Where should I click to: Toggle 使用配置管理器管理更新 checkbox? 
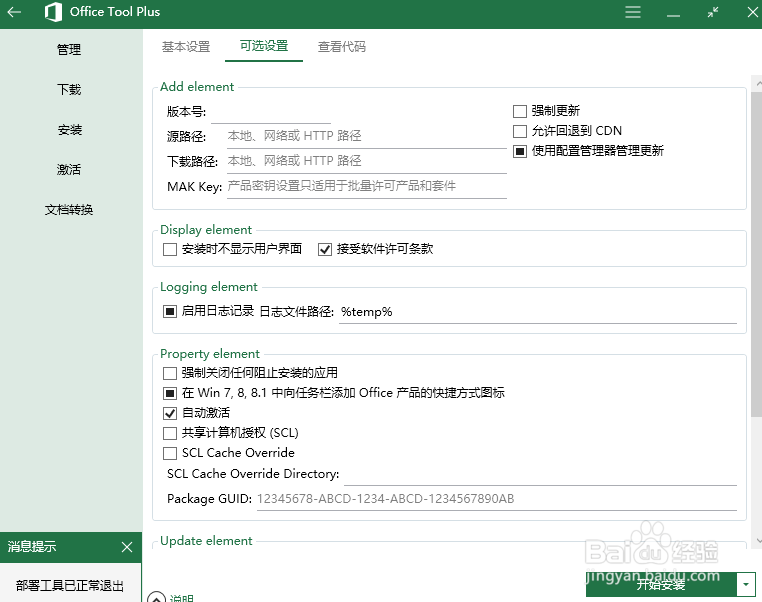[520, 152]
